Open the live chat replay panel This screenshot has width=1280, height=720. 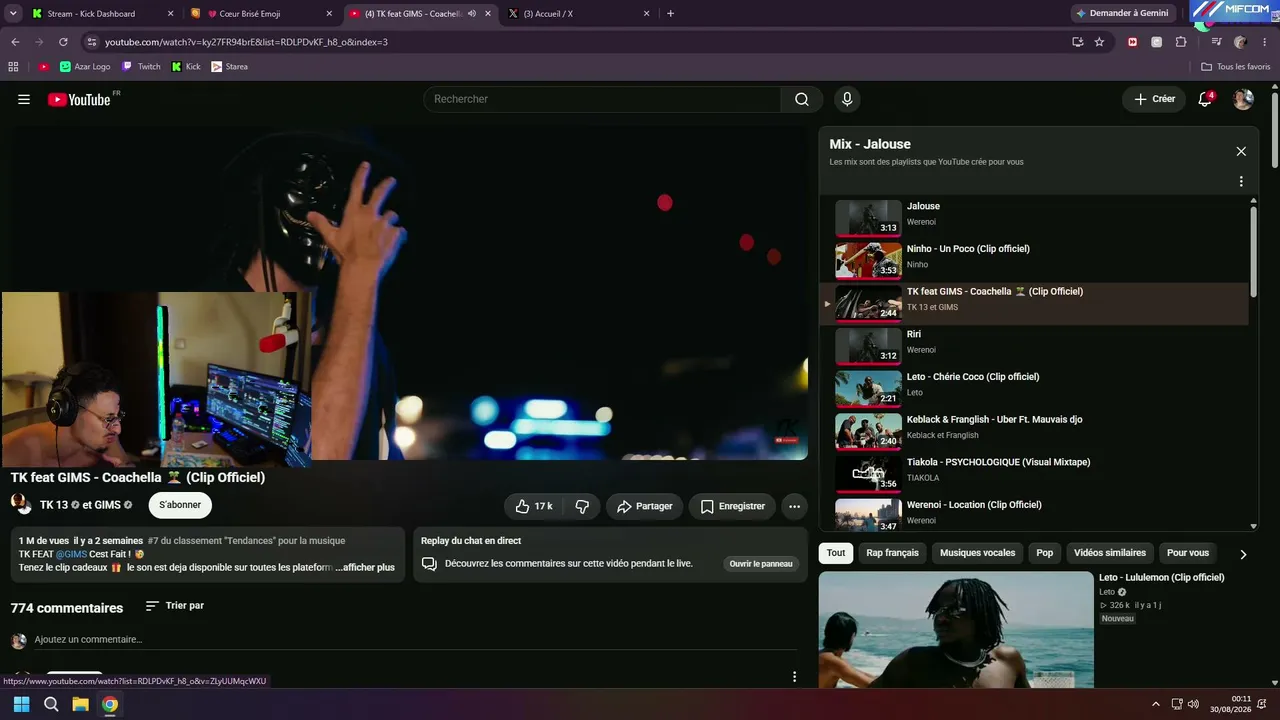760,564
